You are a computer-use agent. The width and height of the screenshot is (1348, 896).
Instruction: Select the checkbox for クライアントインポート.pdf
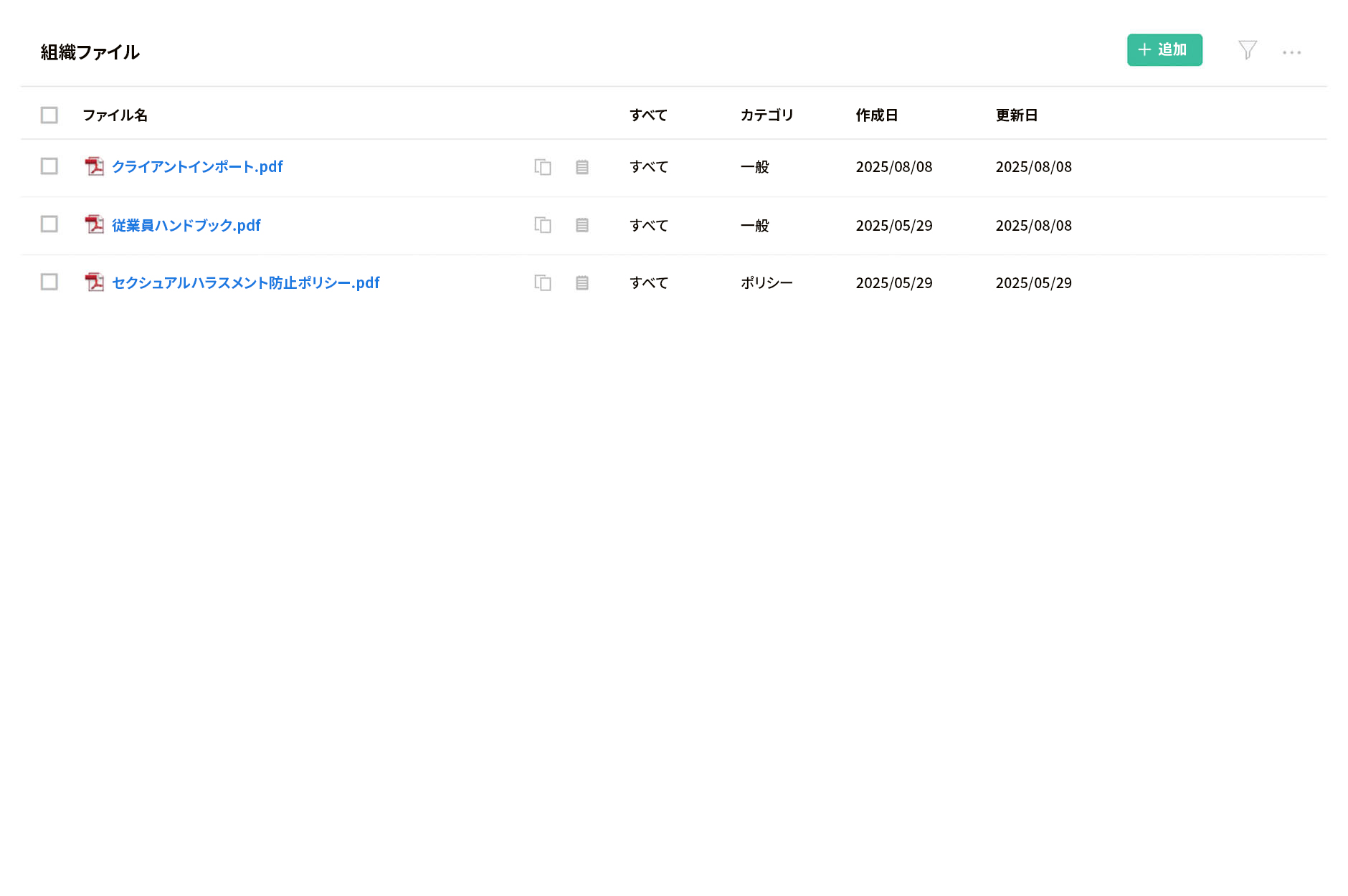tap(49, 166)
